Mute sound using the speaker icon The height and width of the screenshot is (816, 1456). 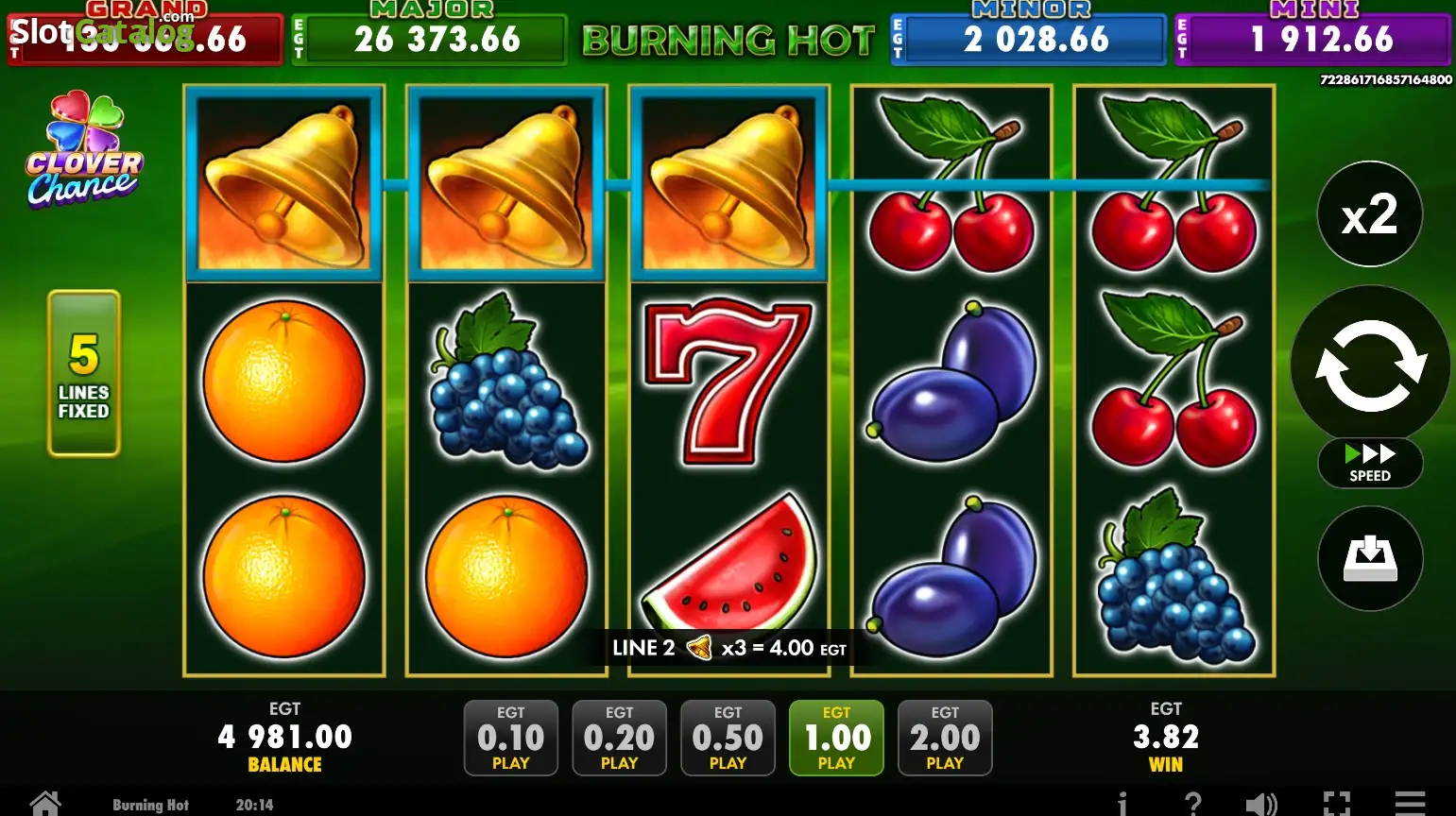click(x=1261, y=804)
